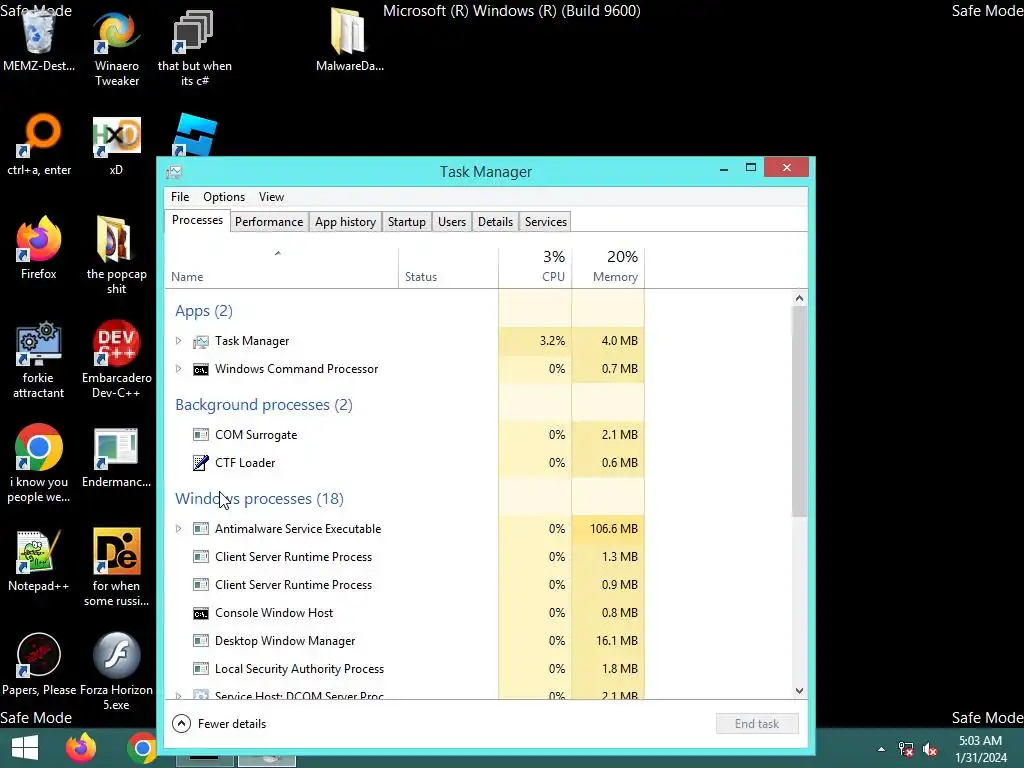Click the Task Manager title bar icon

[x=174, y=172]
